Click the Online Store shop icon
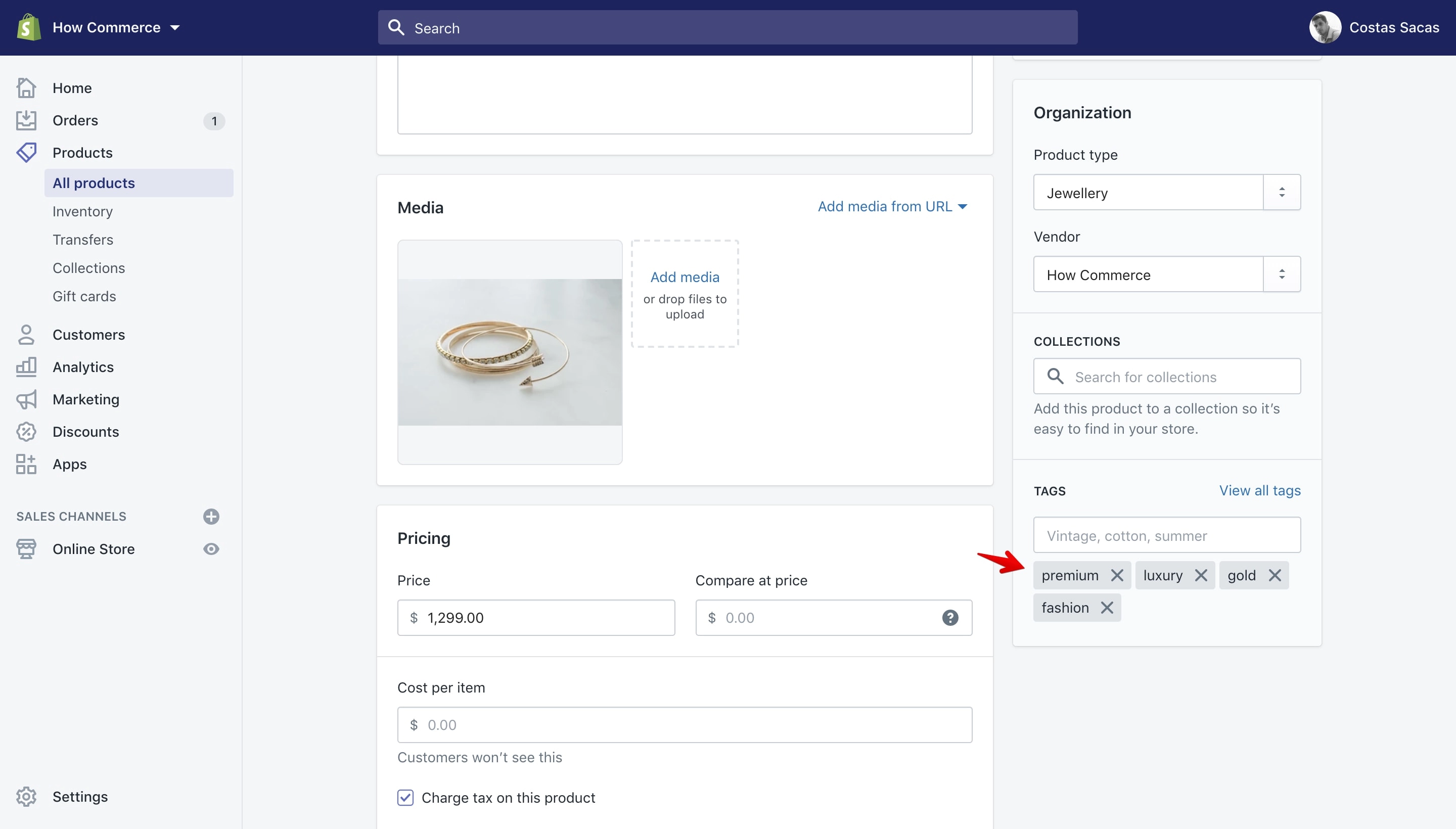 (x=26, y=549)
